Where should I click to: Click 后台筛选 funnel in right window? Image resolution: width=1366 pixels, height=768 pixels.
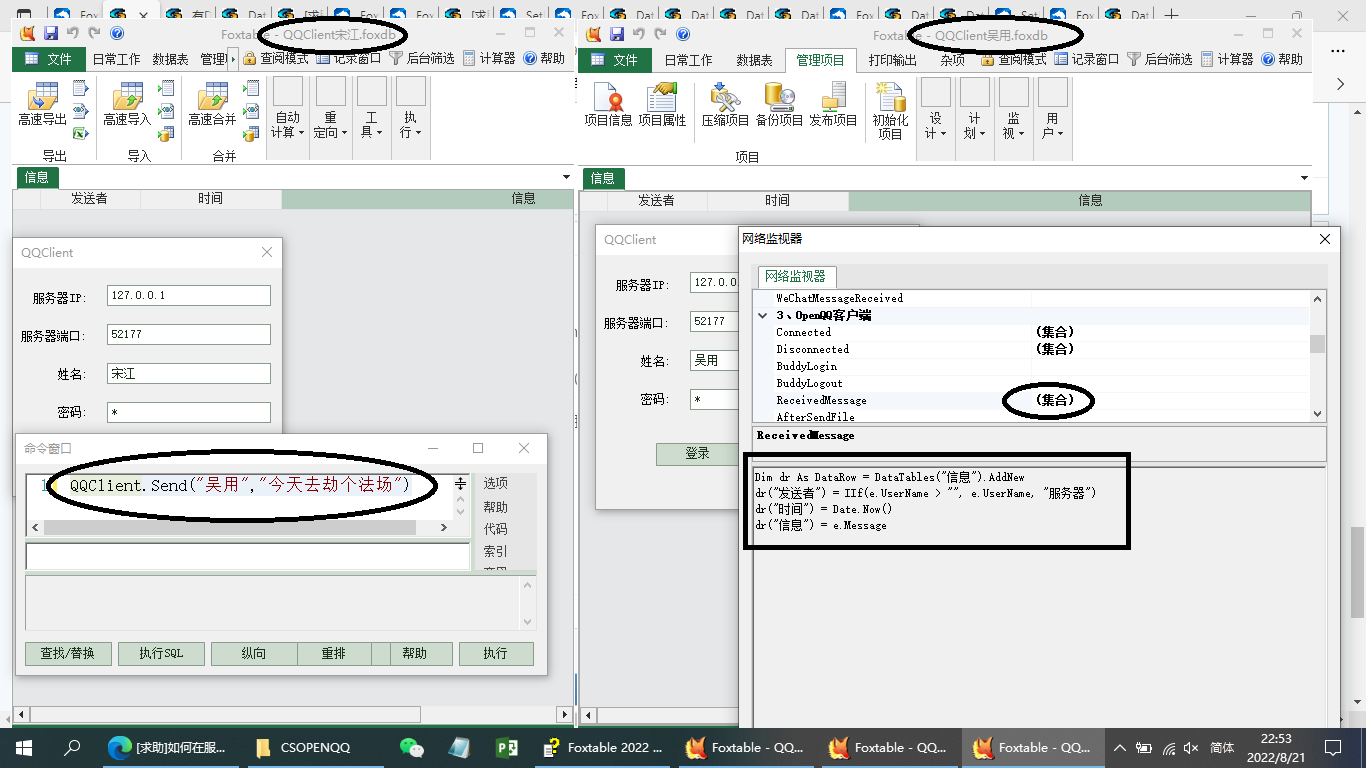pyautogui.click(x=1134, y=59)
